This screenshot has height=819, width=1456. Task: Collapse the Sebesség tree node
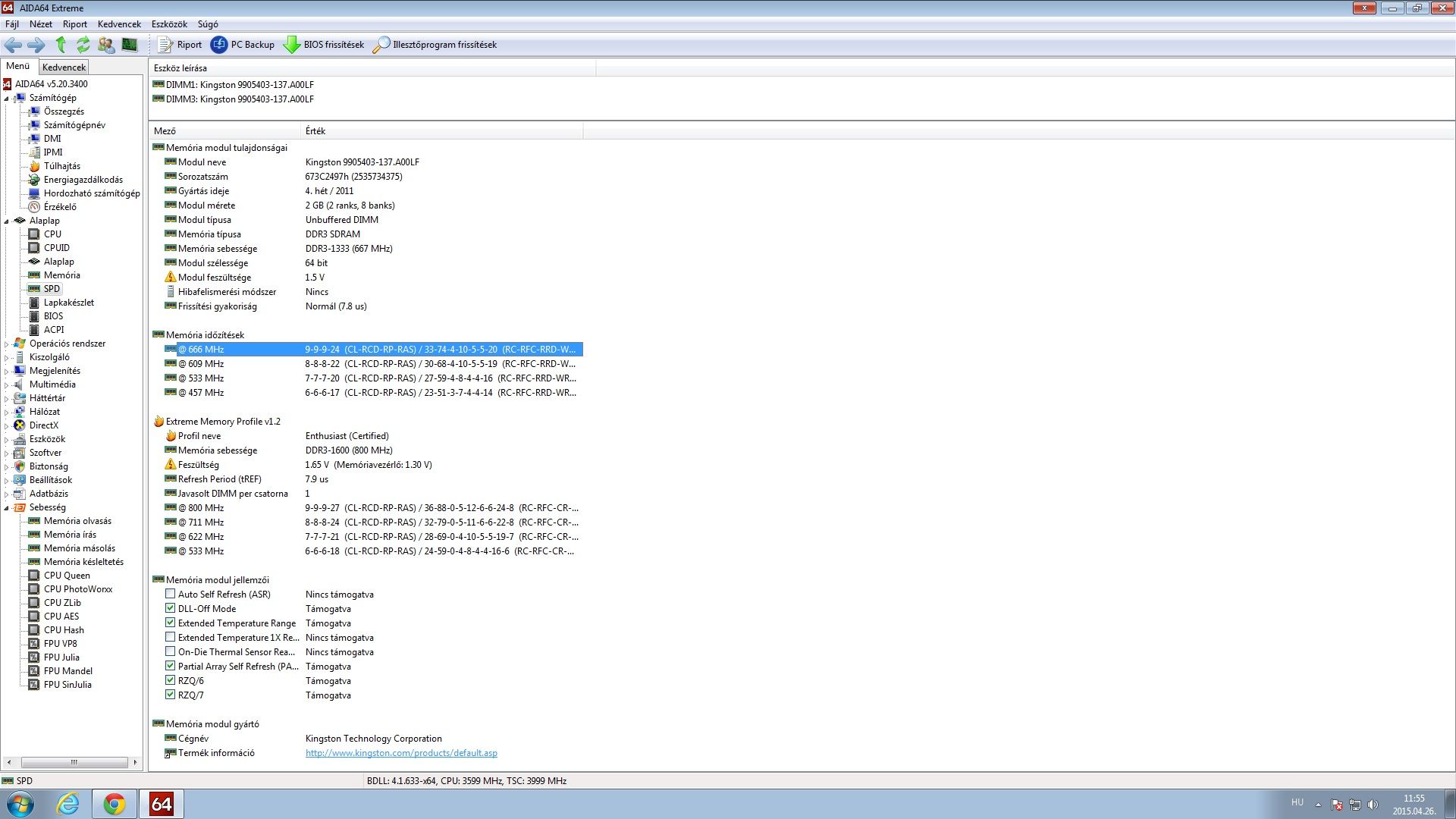coord(7,508)
